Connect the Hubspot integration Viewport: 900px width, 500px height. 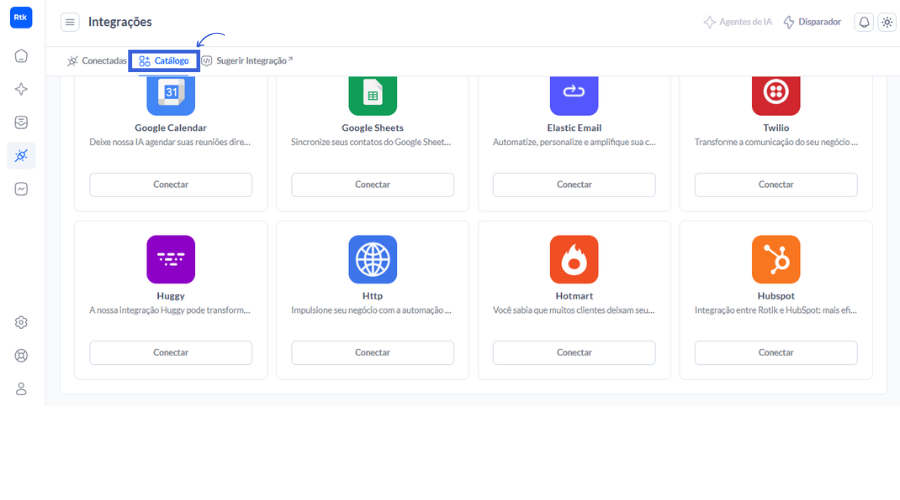click(x=776, y=353)
